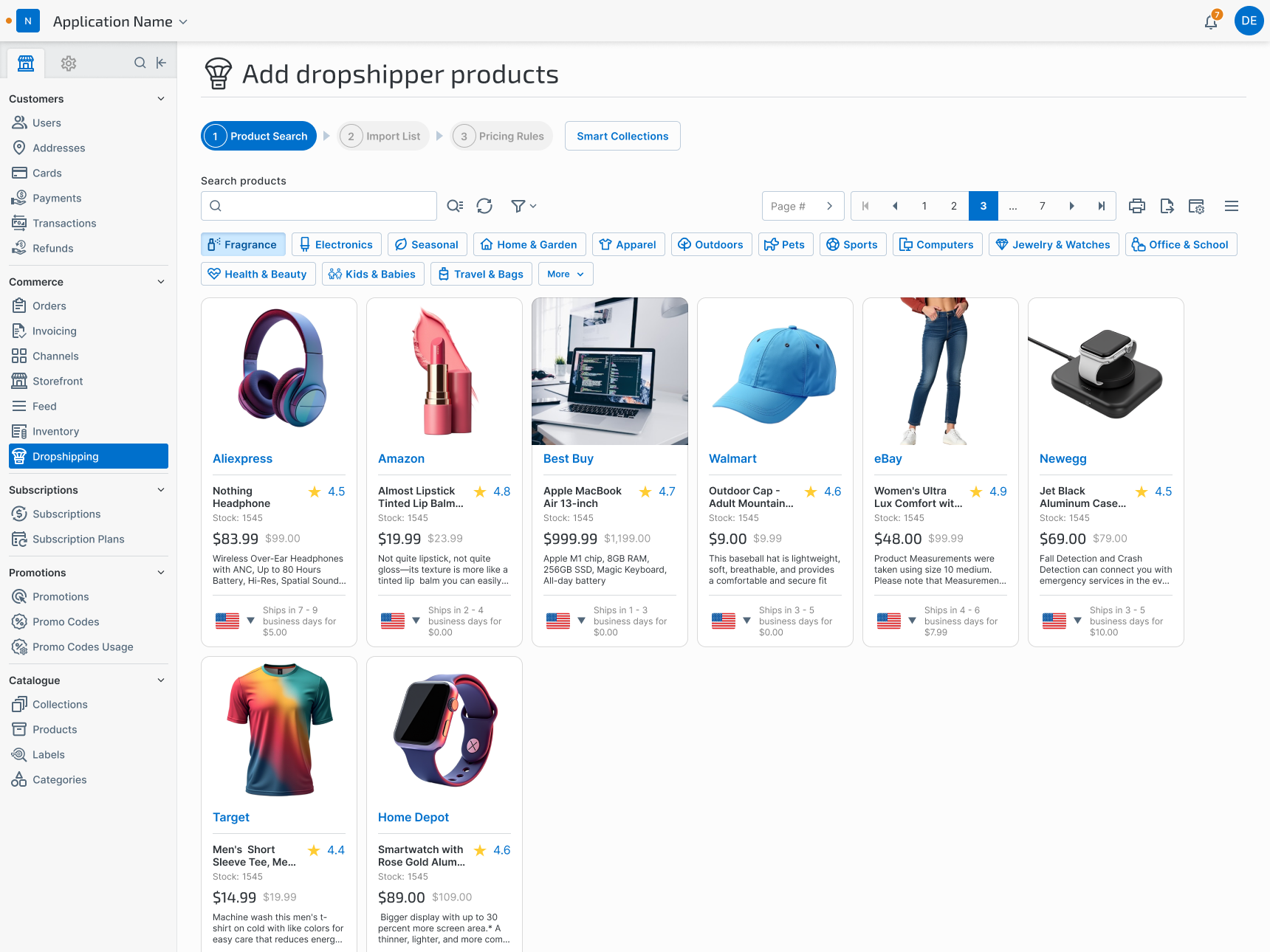Viewport: 1270px width, 952px height.
Task: Open the Best Buy supplier link
Action: (x=569, y=458)
